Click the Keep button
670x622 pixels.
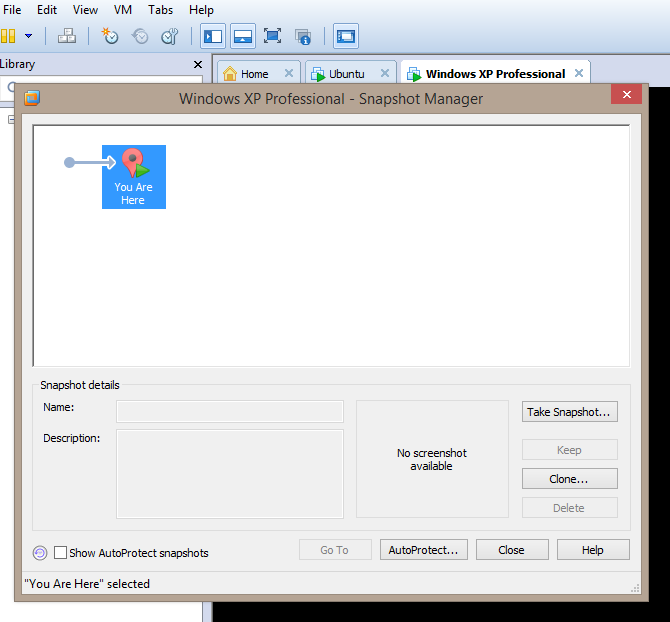click(x=570, y=450)
